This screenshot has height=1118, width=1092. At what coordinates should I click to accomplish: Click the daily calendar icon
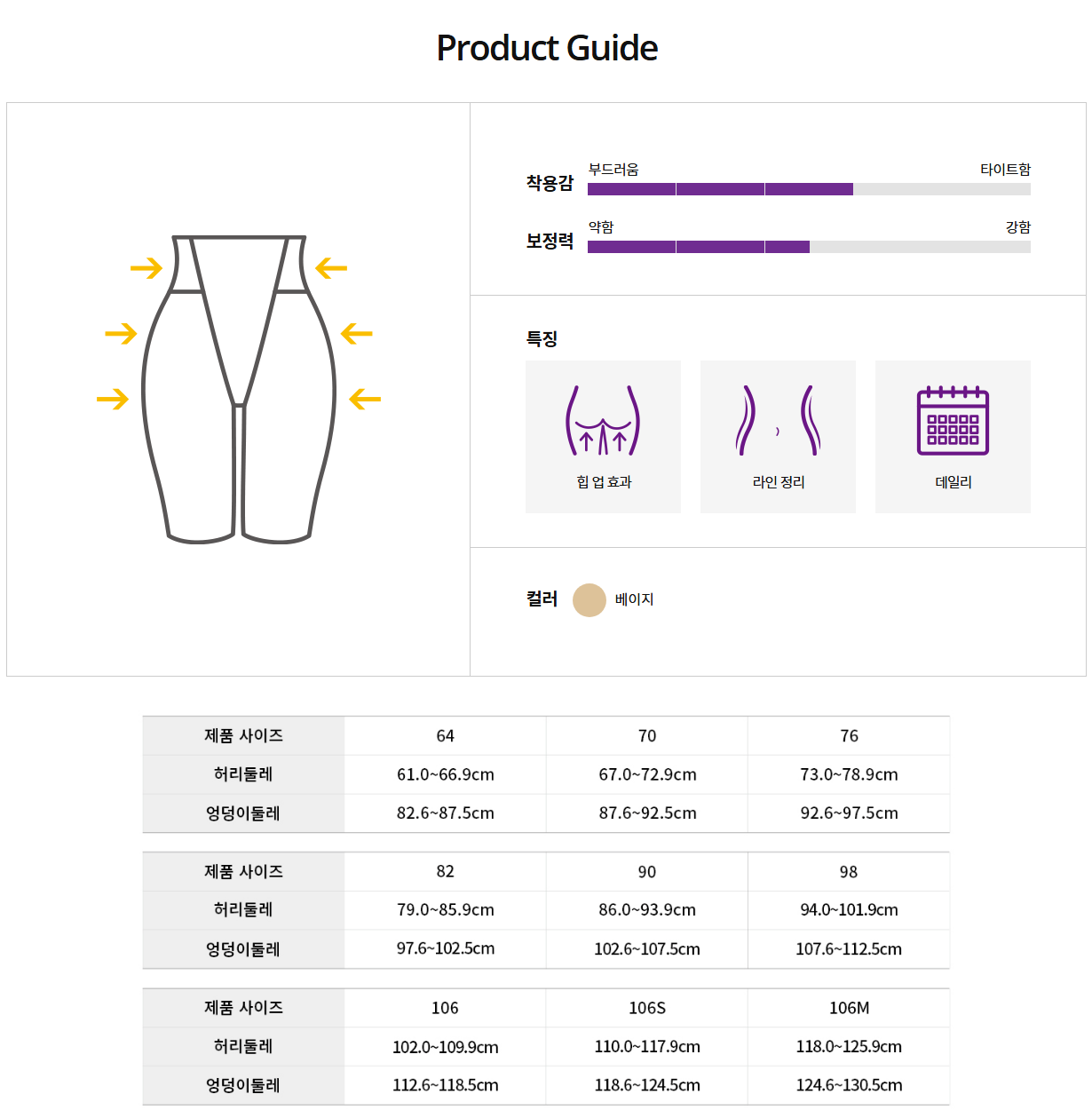pos(953,421)
